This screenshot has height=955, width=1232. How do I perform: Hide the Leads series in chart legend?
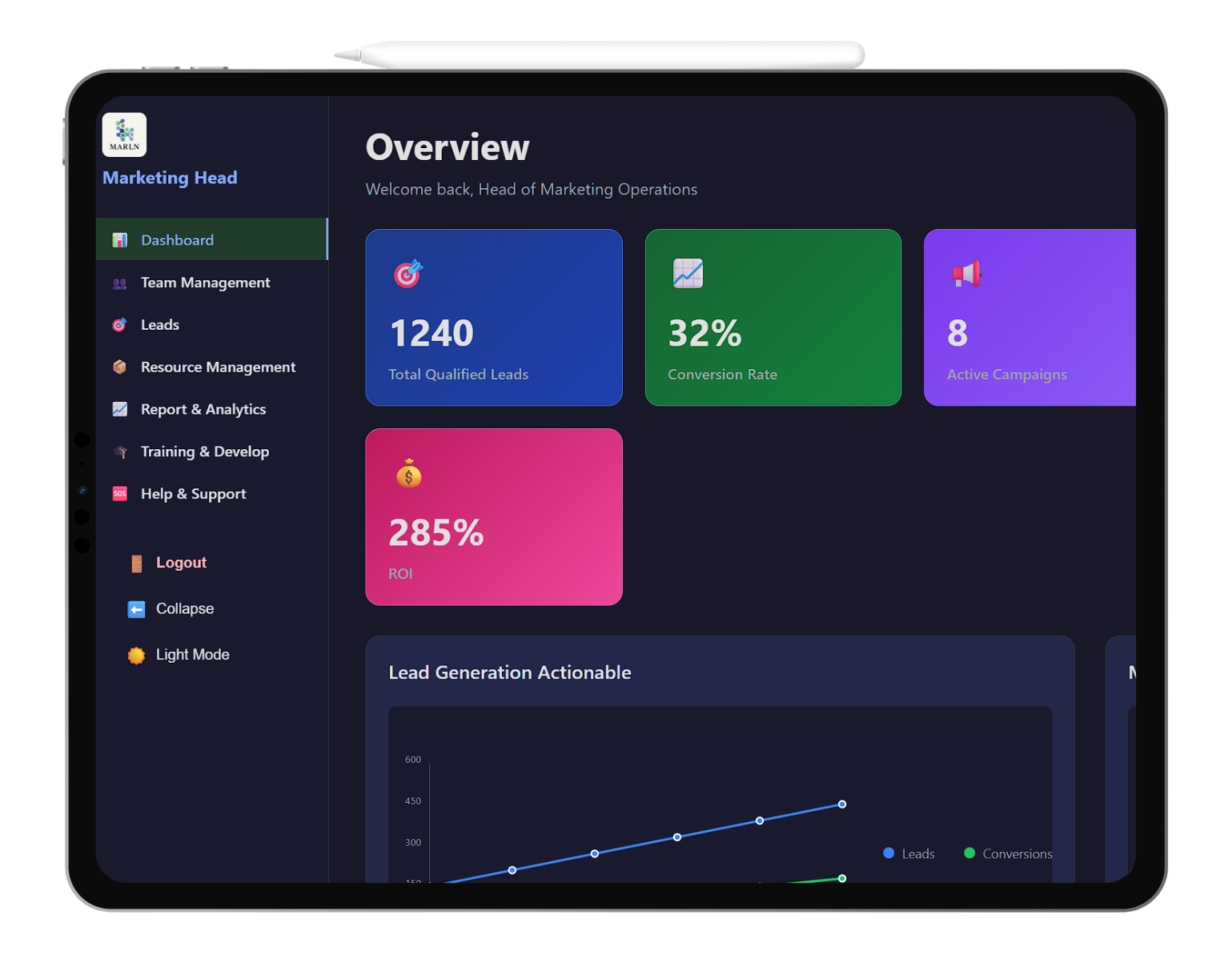point(909,853)
